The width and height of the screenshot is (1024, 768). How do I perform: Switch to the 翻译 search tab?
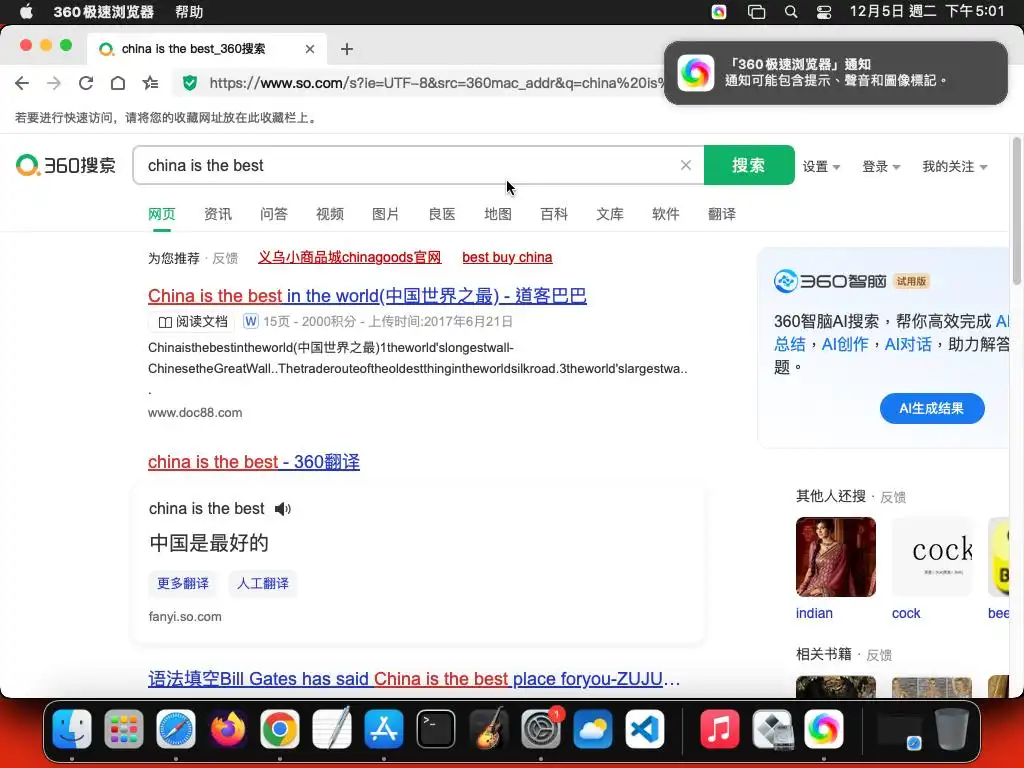(x=722, y=214)
